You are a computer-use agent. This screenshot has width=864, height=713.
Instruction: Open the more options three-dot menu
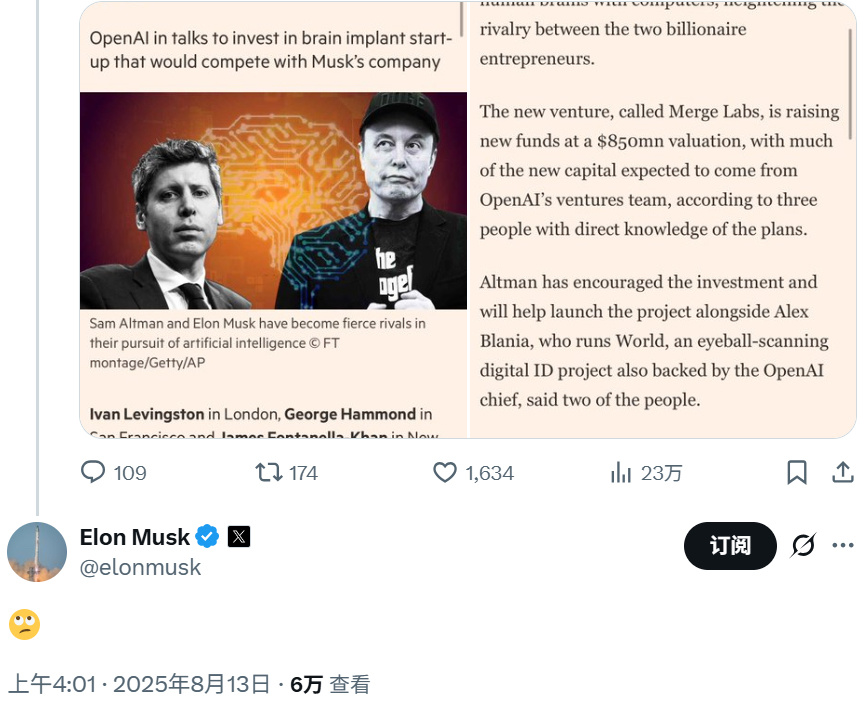tap(843, 543)
